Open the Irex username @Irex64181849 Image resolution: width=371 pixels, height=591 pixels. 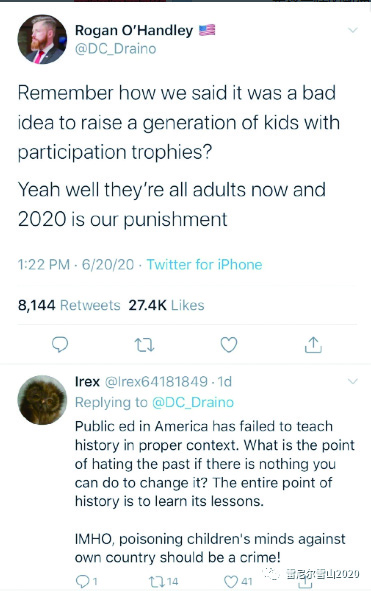click(156, 382)
